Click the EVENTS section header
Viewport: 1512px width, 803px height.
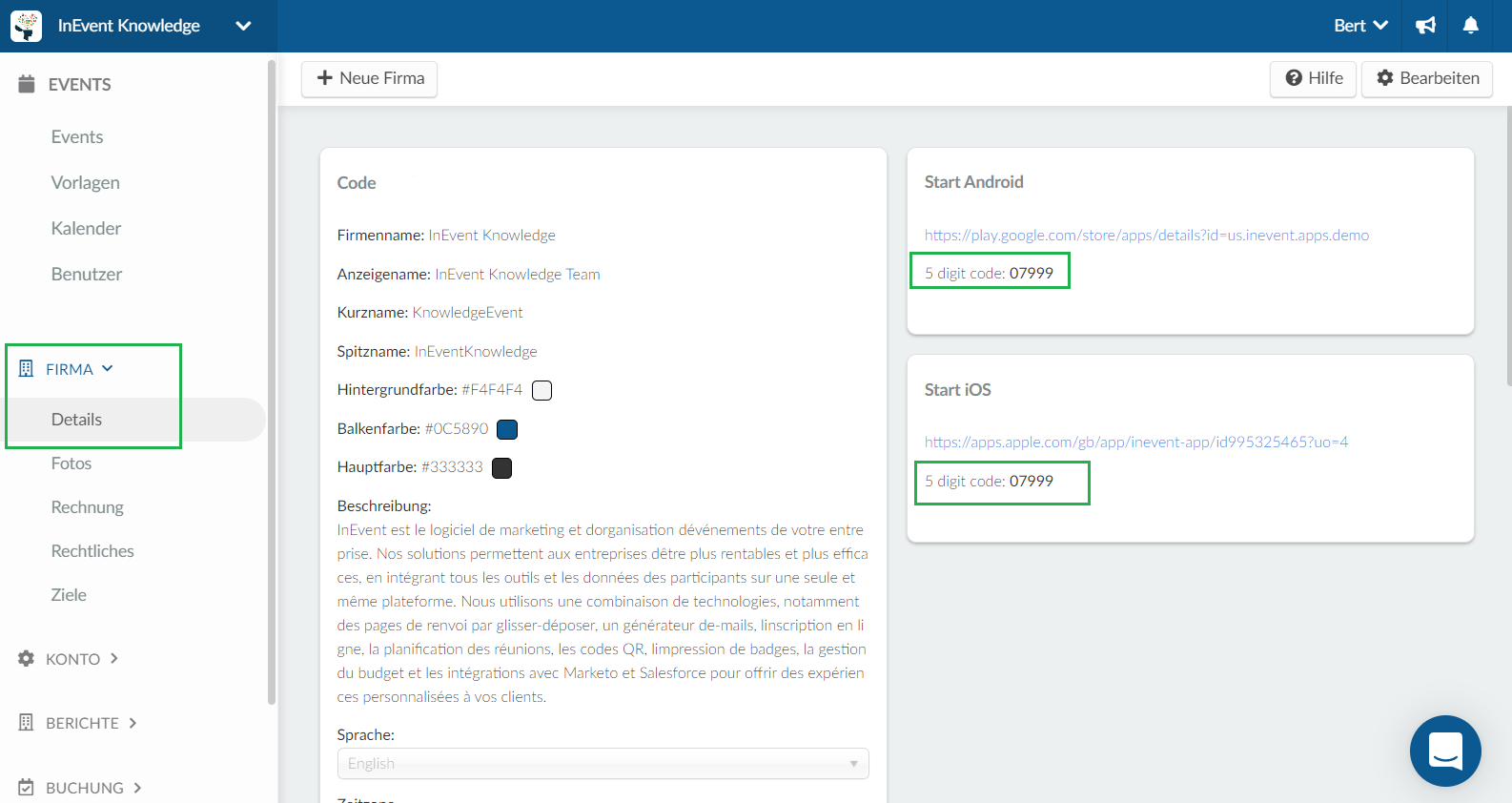pyautogui.click(x=80, y=85)
